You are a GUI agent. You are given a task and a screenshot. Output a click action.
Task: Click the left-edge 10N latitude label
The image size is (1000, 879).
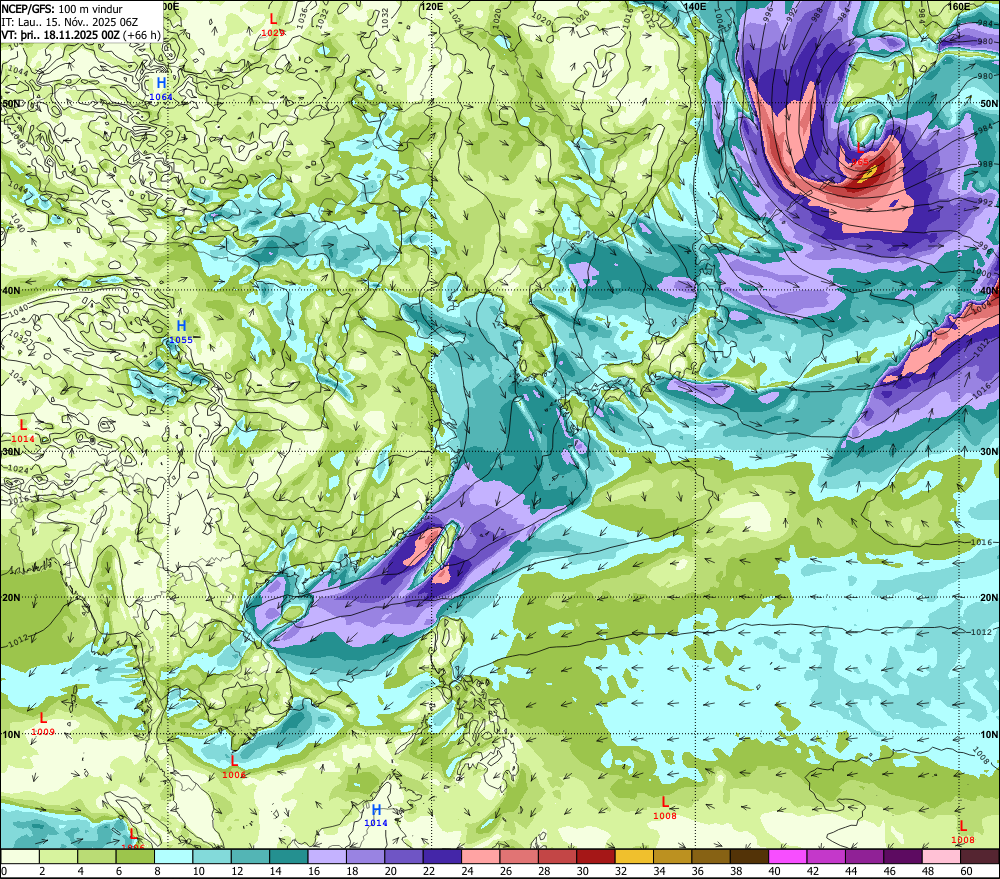coord(11,734)
